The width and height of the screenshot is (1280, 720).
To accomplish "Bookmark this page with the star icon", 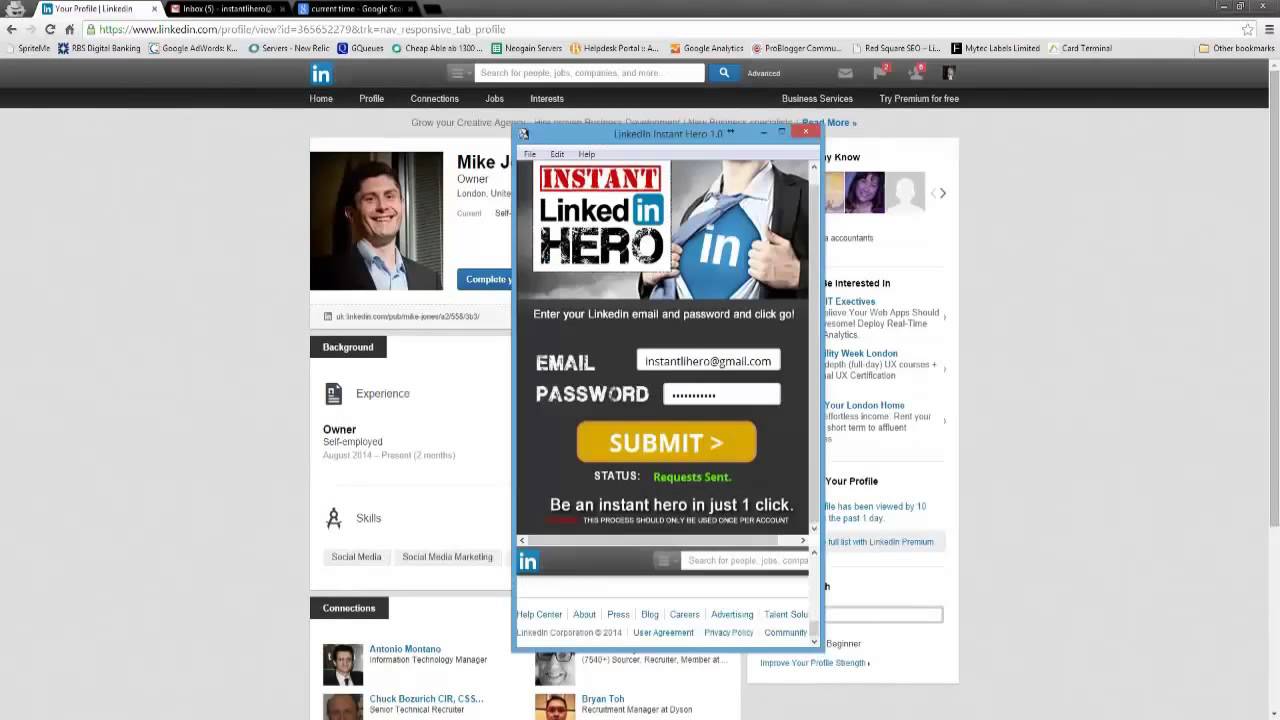I will tap(1247, 29).
